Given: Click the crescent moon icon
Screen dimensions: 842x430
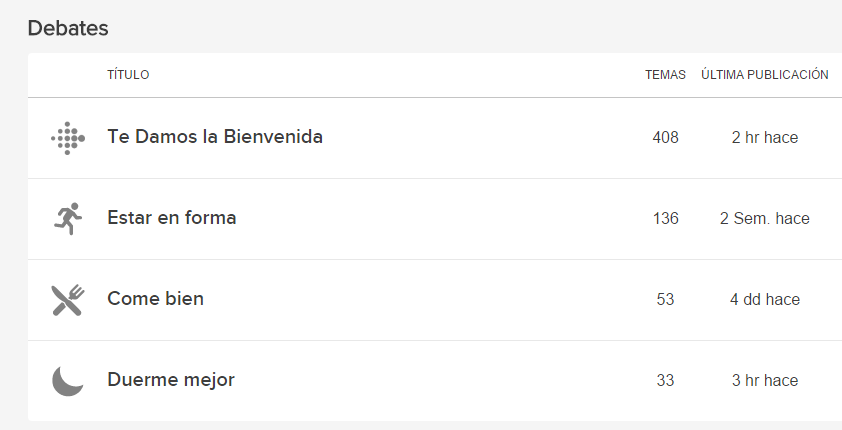Looking at the screenshot, I should [x=68, y=381].
